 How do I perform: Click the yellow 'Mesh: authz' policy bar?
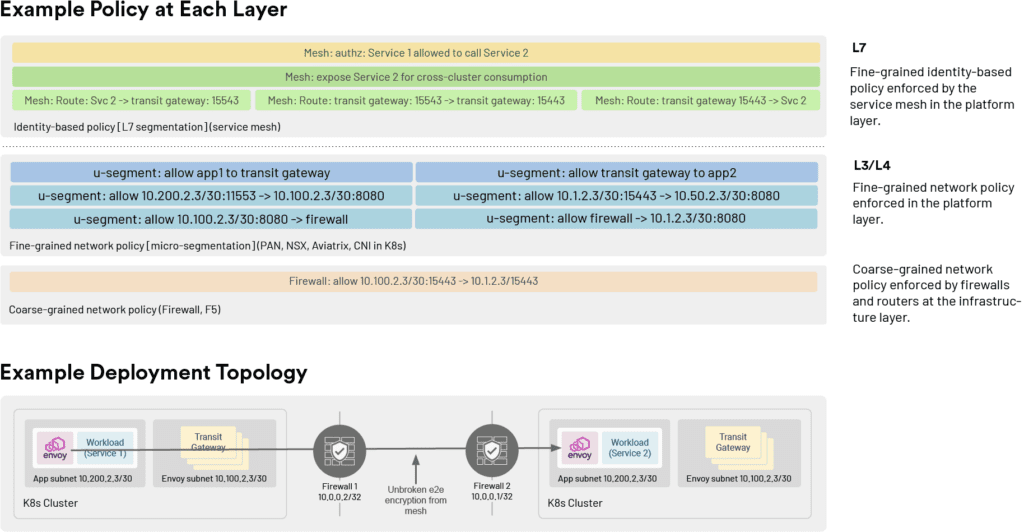pyautogui.click(x=415, y=53)
